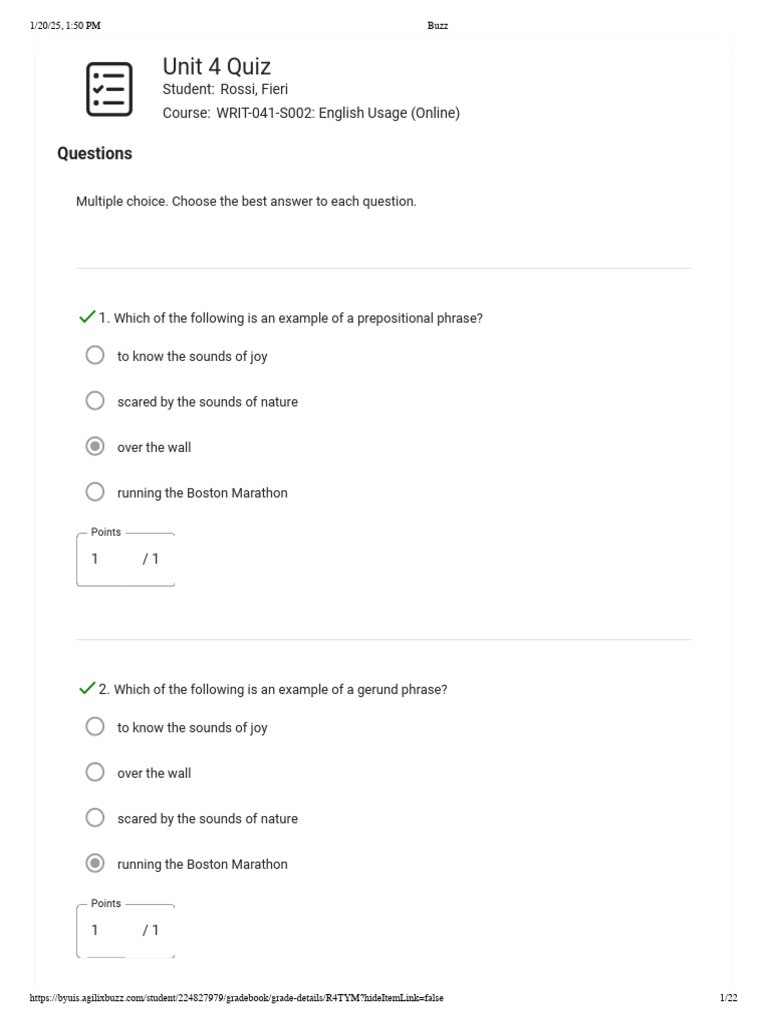The height and width of the screenshot is (1024, 768).
Task: Select 'scared by the sounds of nature' in question 2
Action: 95,818
